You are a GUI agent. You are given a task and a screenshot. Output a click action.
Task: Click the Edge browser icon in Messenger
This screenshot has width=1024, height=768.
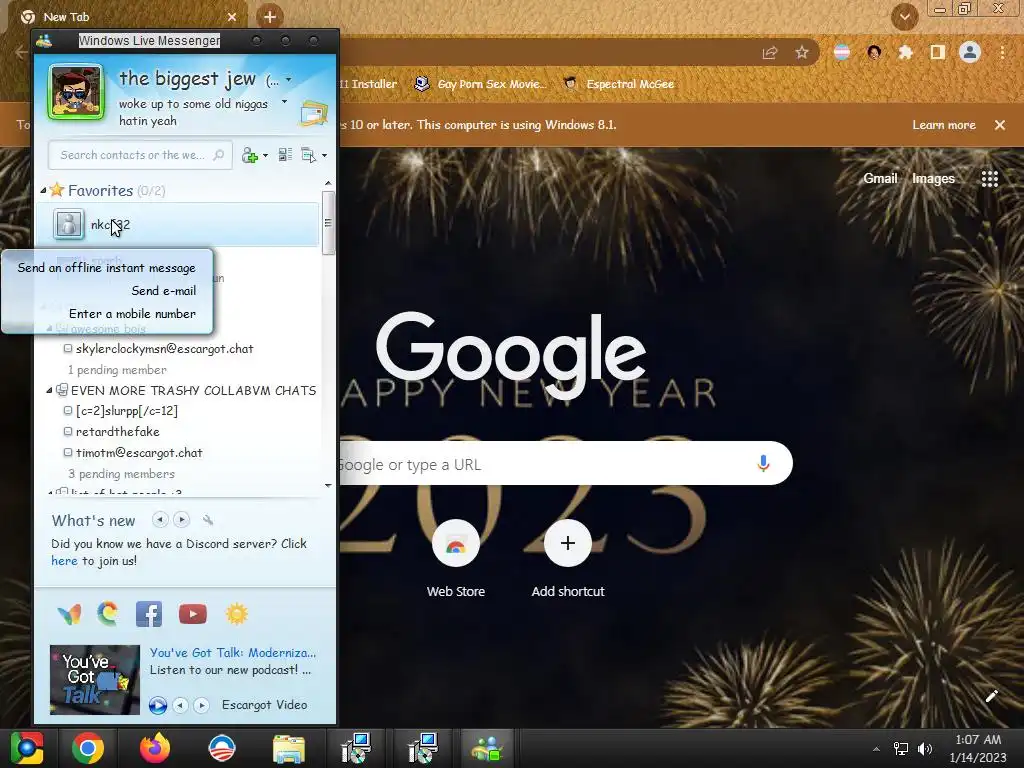tap(108, 613)
